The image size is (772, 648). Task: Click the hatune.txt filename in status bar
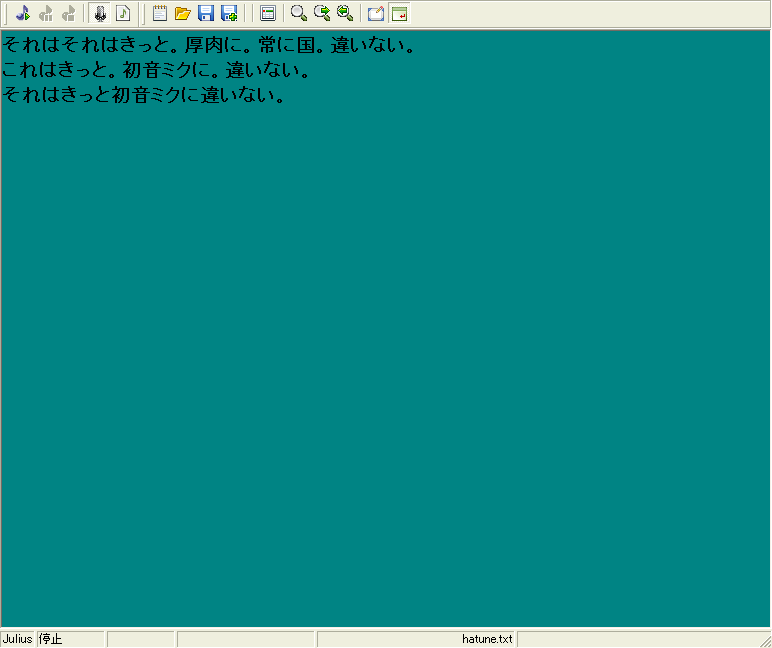pos(487,639)
